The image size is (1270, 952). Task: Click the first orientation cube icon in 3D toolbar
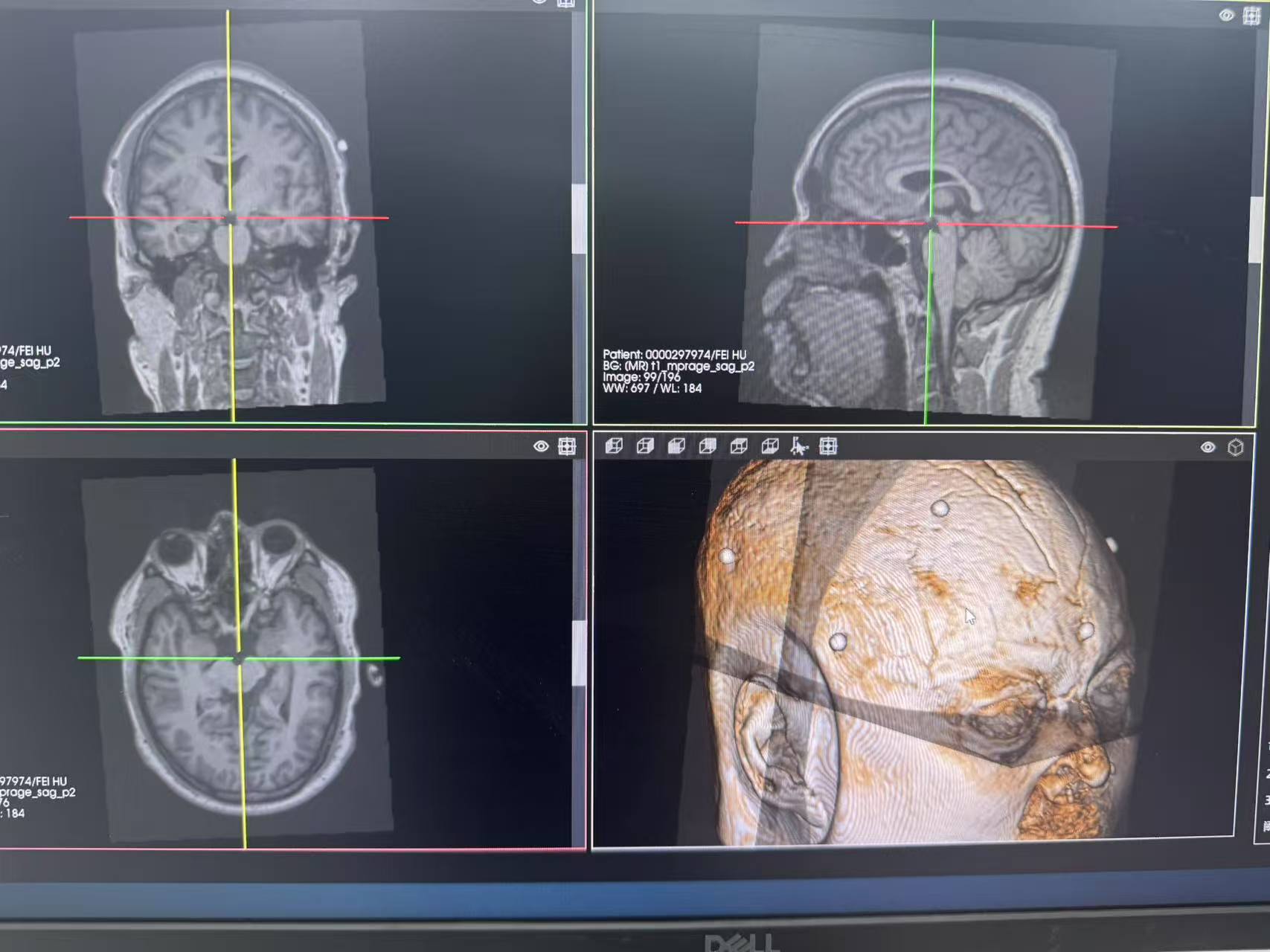coord(614,446)
